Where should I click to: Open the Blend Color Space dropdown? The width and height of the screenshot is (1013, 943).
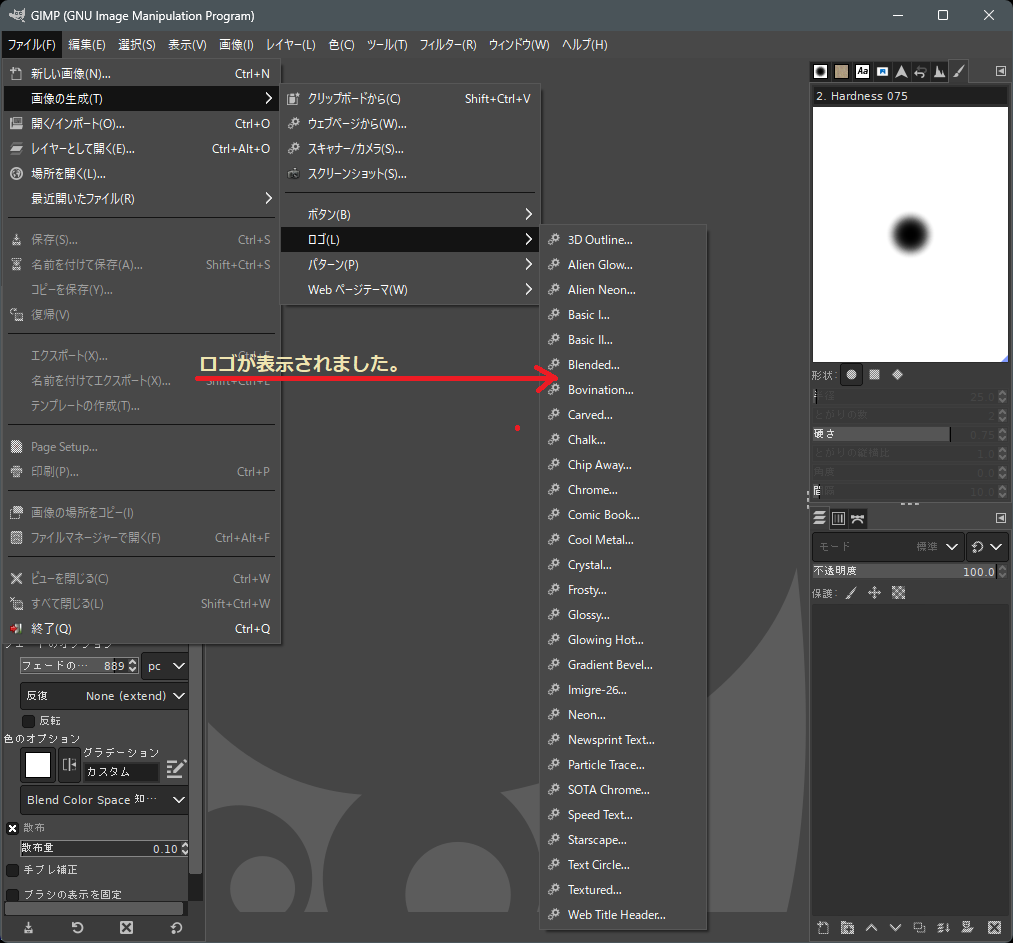[x=105, y=800]
